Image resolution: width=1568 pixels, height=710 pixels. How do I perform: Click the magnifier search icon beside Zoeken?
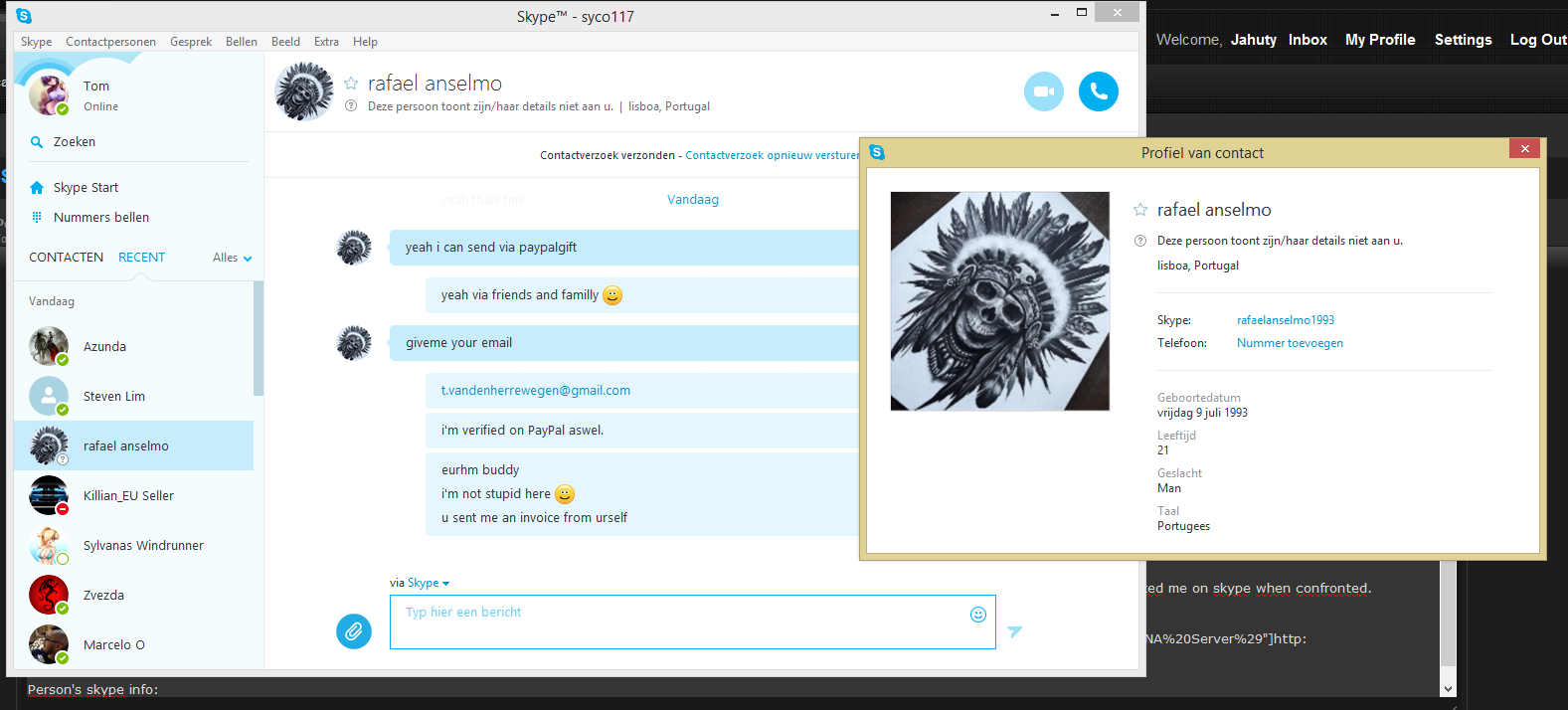(x=37, y=142)
